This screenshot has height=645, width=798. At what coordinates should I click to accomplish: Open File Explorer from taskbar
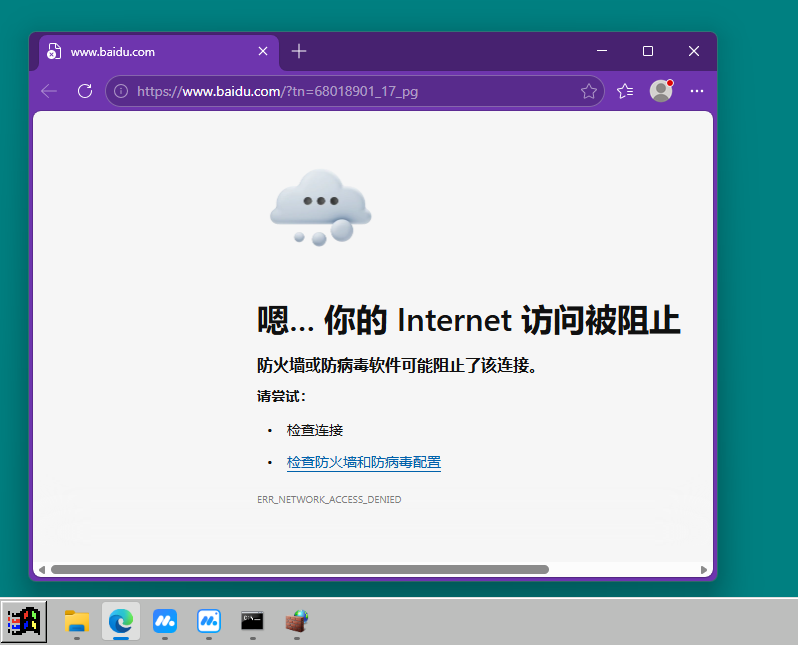click(x=77, y=622)
